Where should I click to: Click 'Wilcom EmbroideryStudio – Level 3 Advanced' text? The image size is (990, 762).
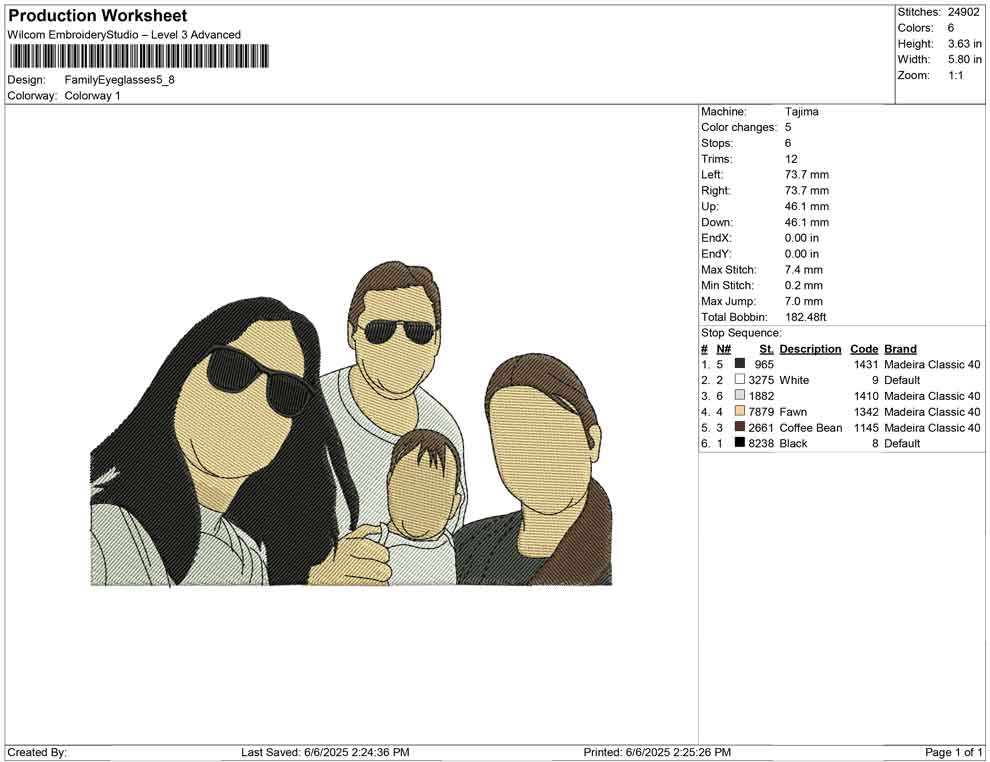[x=124, y=35]
